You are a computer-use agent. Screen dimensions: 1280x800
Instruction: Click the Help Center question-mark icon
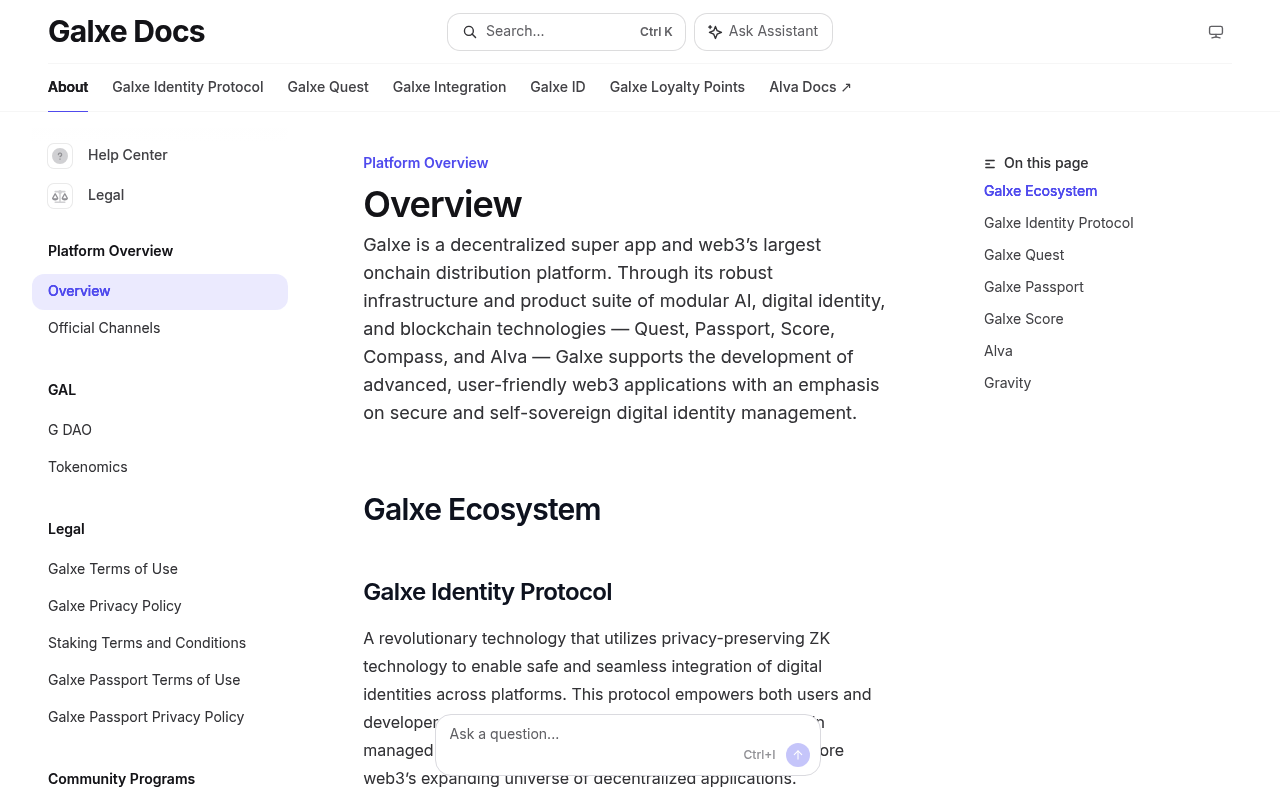click(60, 156)
